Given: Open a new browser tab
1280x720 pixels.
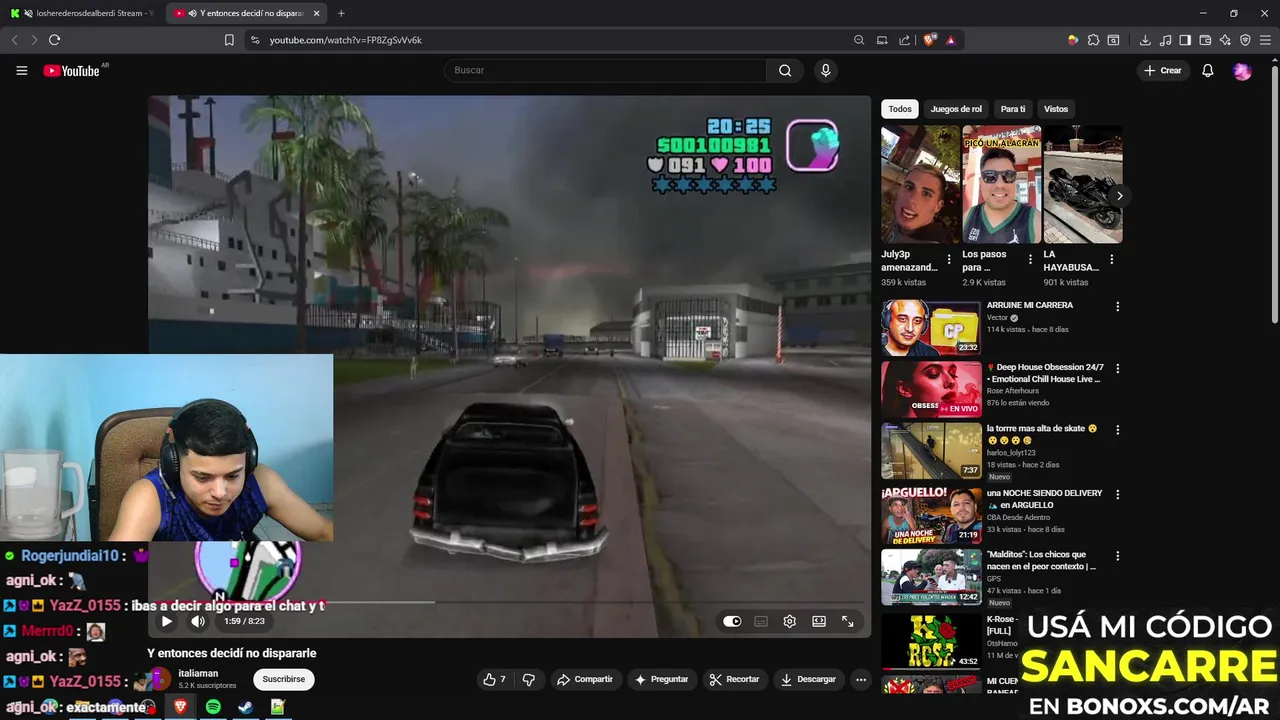Looking at the screenshot, I should click(x=341, y=13).
